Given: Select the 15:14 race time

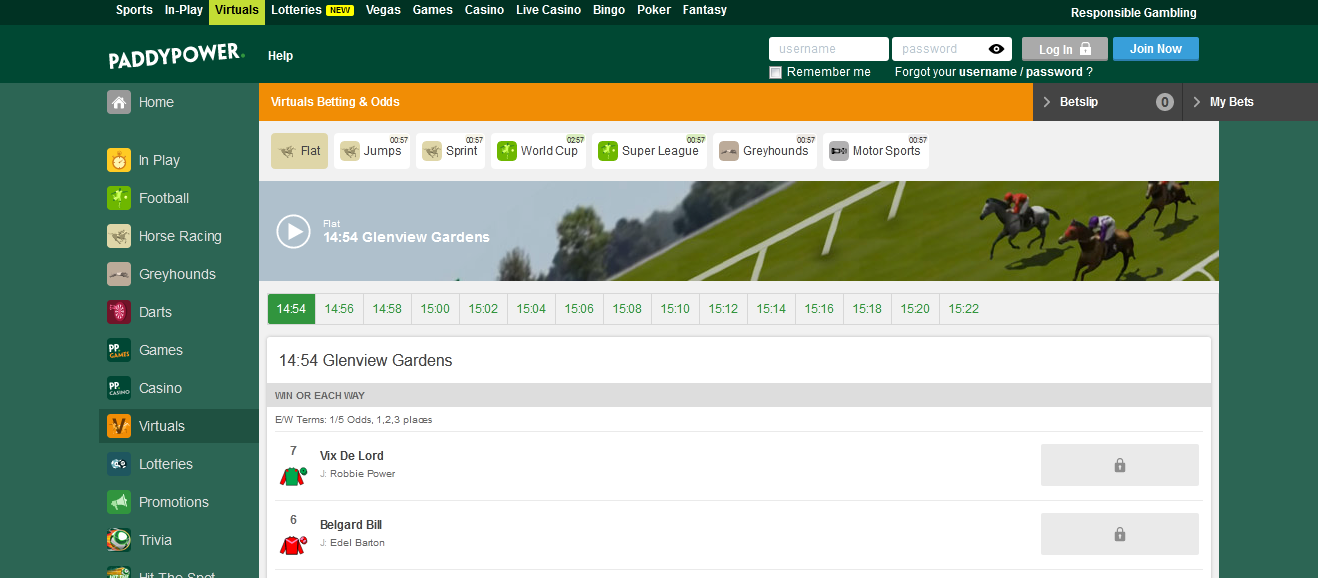Looking at the screenshot, I should click(771, 309).
